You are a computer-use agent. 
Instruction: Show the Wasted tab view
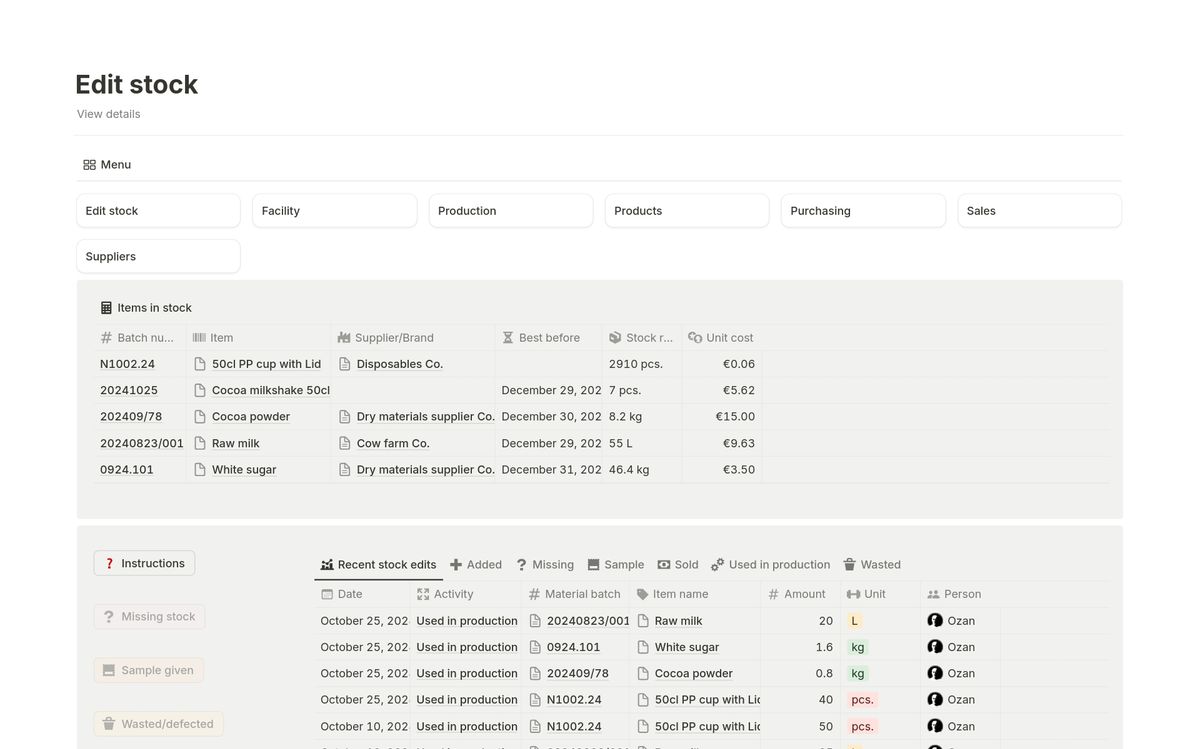coord(871,565)
